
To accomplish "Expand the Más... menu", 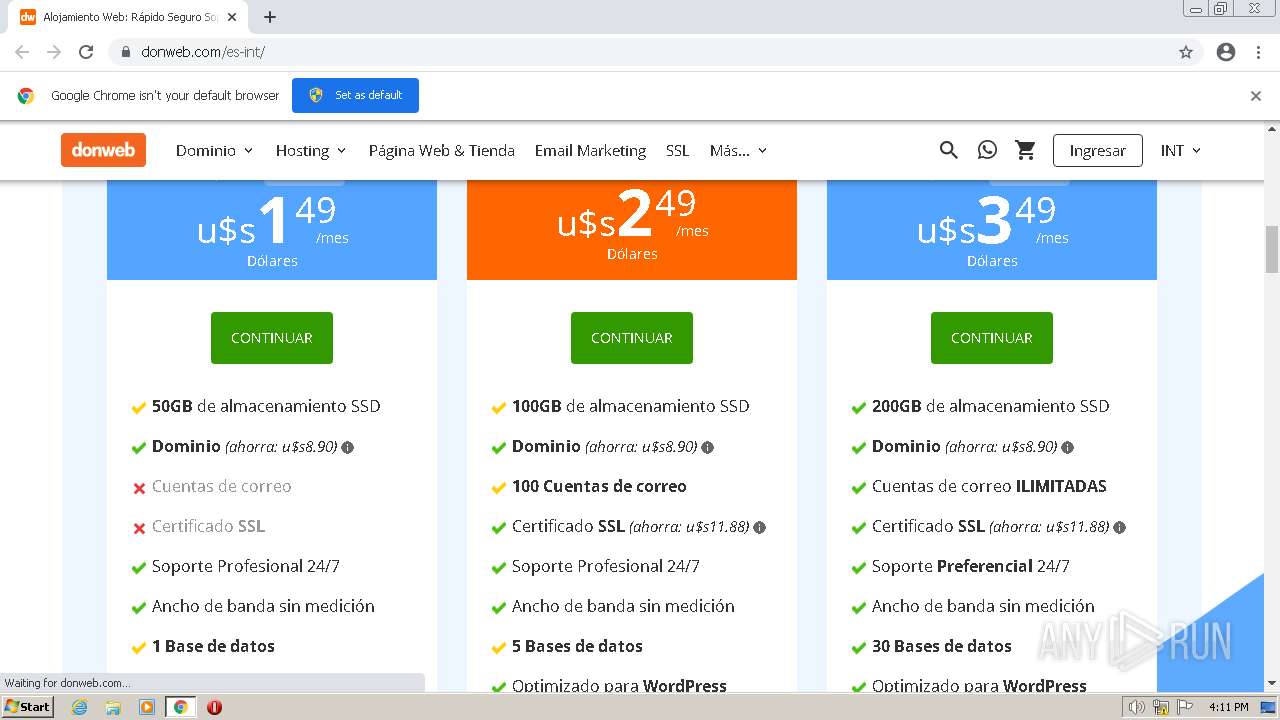I will point(738,150).
